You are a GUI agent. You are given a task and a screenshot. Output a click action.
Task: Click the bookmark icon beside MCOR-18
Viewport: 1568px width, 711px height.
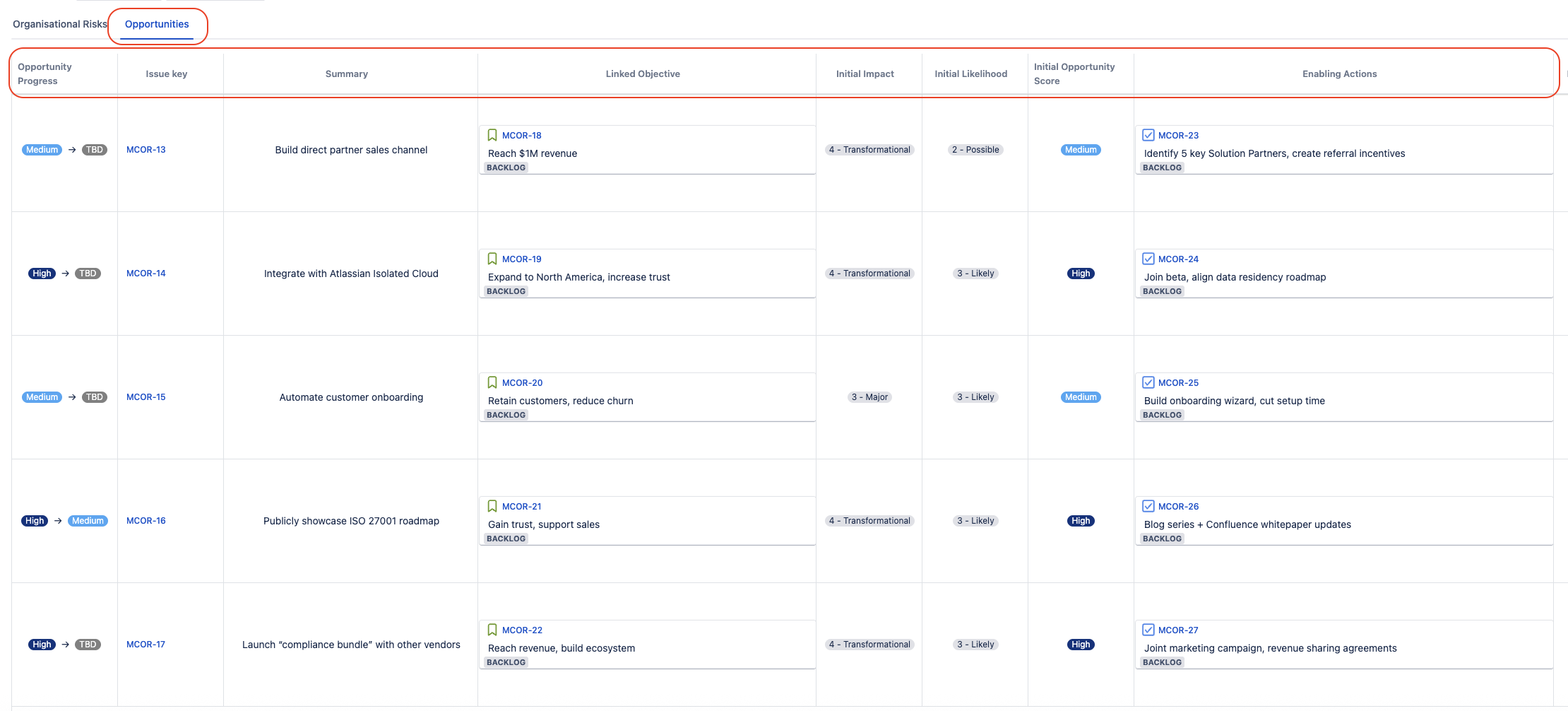click(492, 135)
